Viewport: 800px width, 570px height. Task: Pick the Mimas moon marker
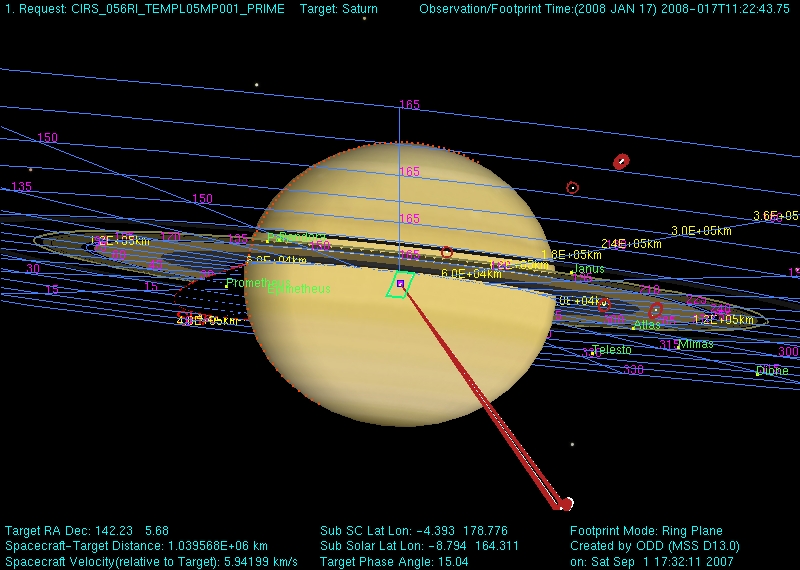point(680,346)
